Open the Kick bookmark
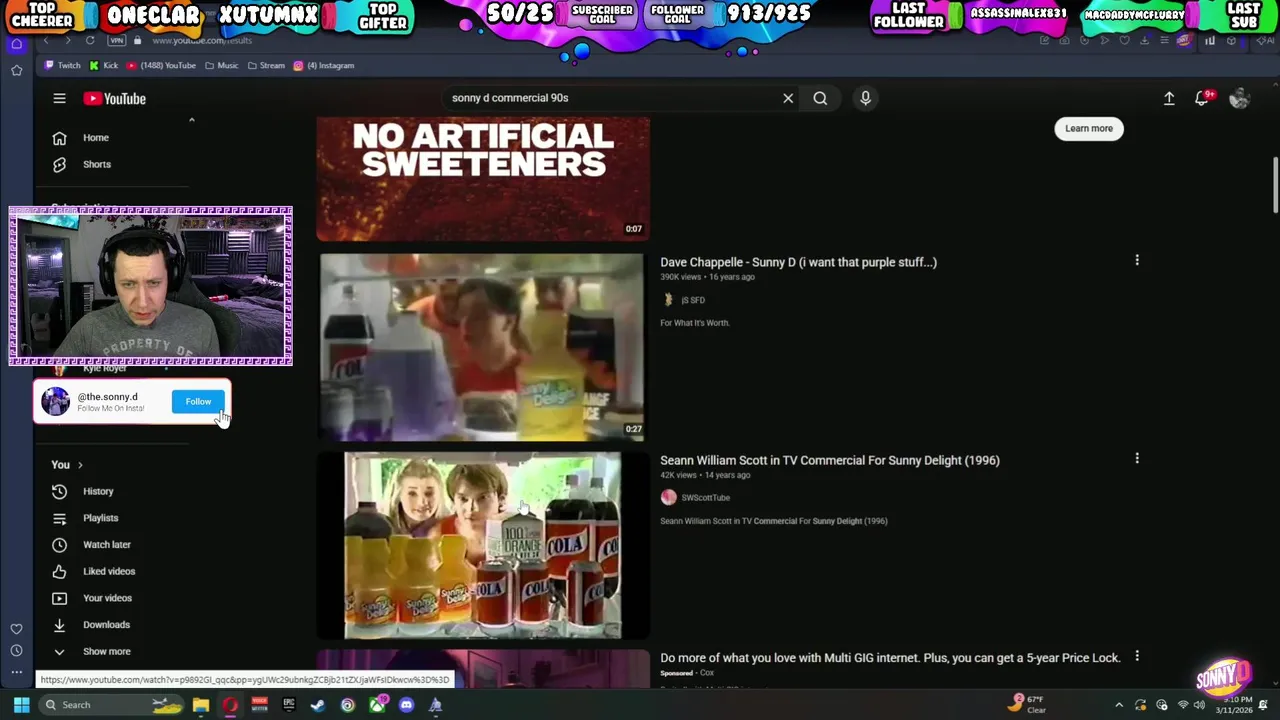Image resolution: width=1280 pixels, height=720 pixels. pyautogui.click(x=104, y=66)
